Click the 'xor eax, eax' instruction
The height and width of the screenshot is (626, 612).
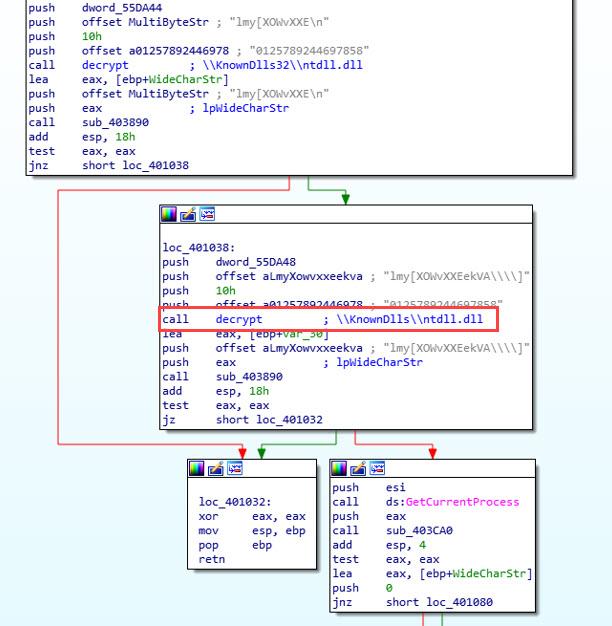tap(252, 516)
